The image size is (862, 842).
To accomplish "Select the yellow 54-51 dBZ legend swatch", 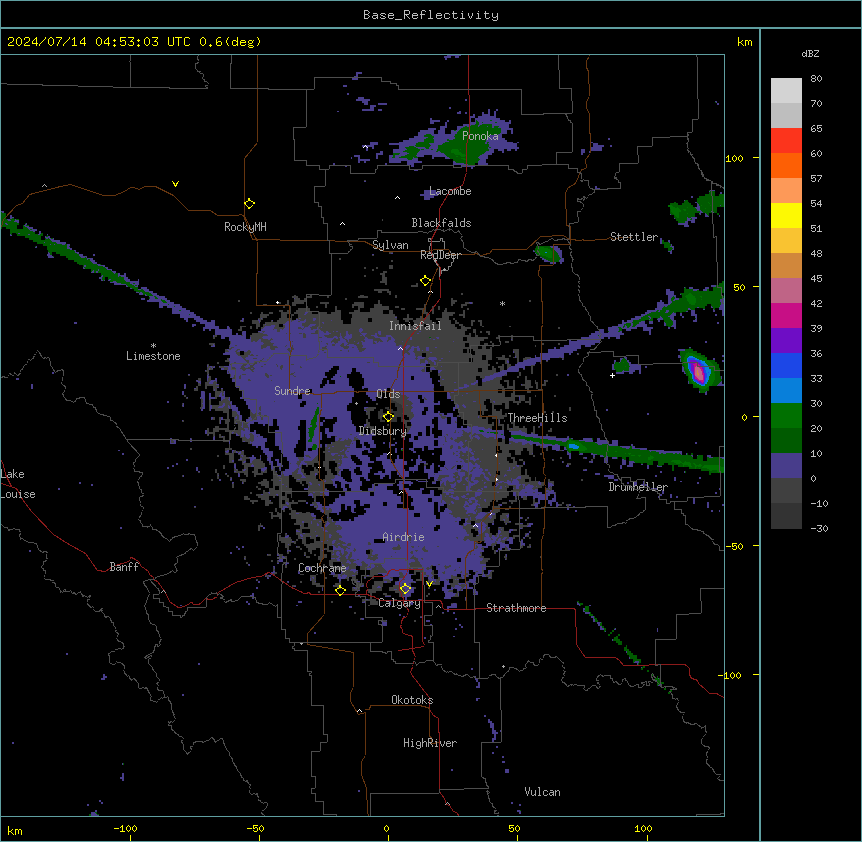I will (x=786, y=215).
